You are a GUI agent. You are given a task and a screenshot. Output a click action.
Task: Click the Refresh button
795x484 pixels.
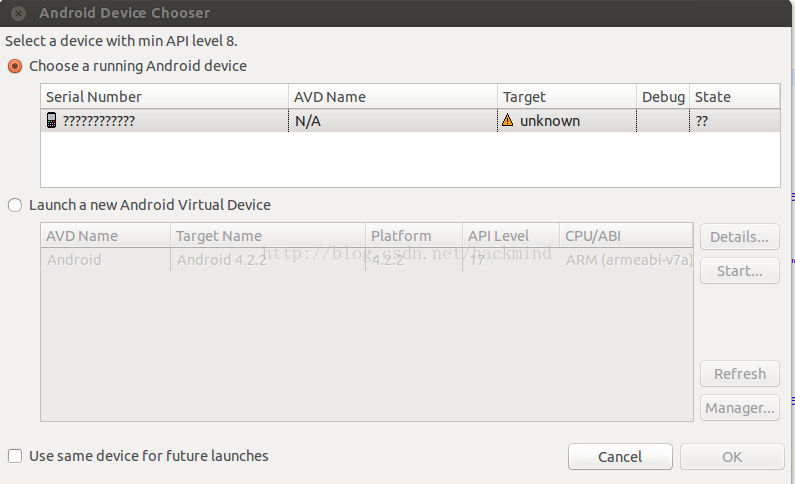pos(739,374)
